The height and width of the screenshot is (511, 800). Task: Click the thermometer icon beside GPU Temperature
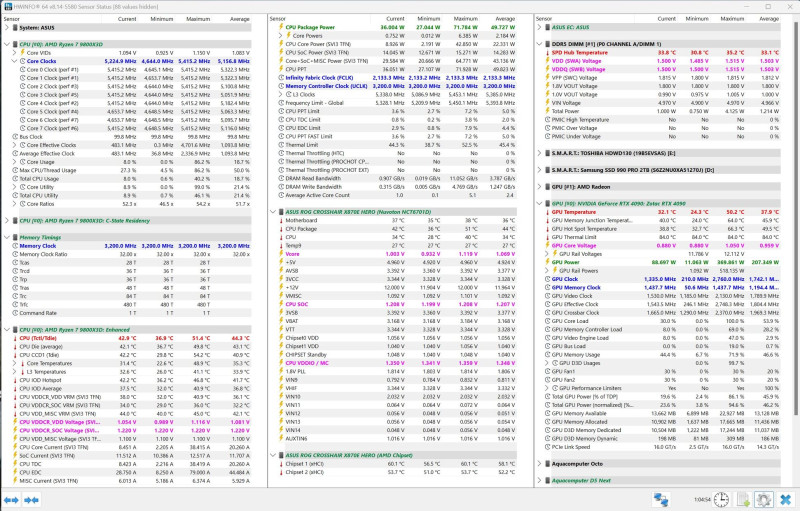pos(547,212)
